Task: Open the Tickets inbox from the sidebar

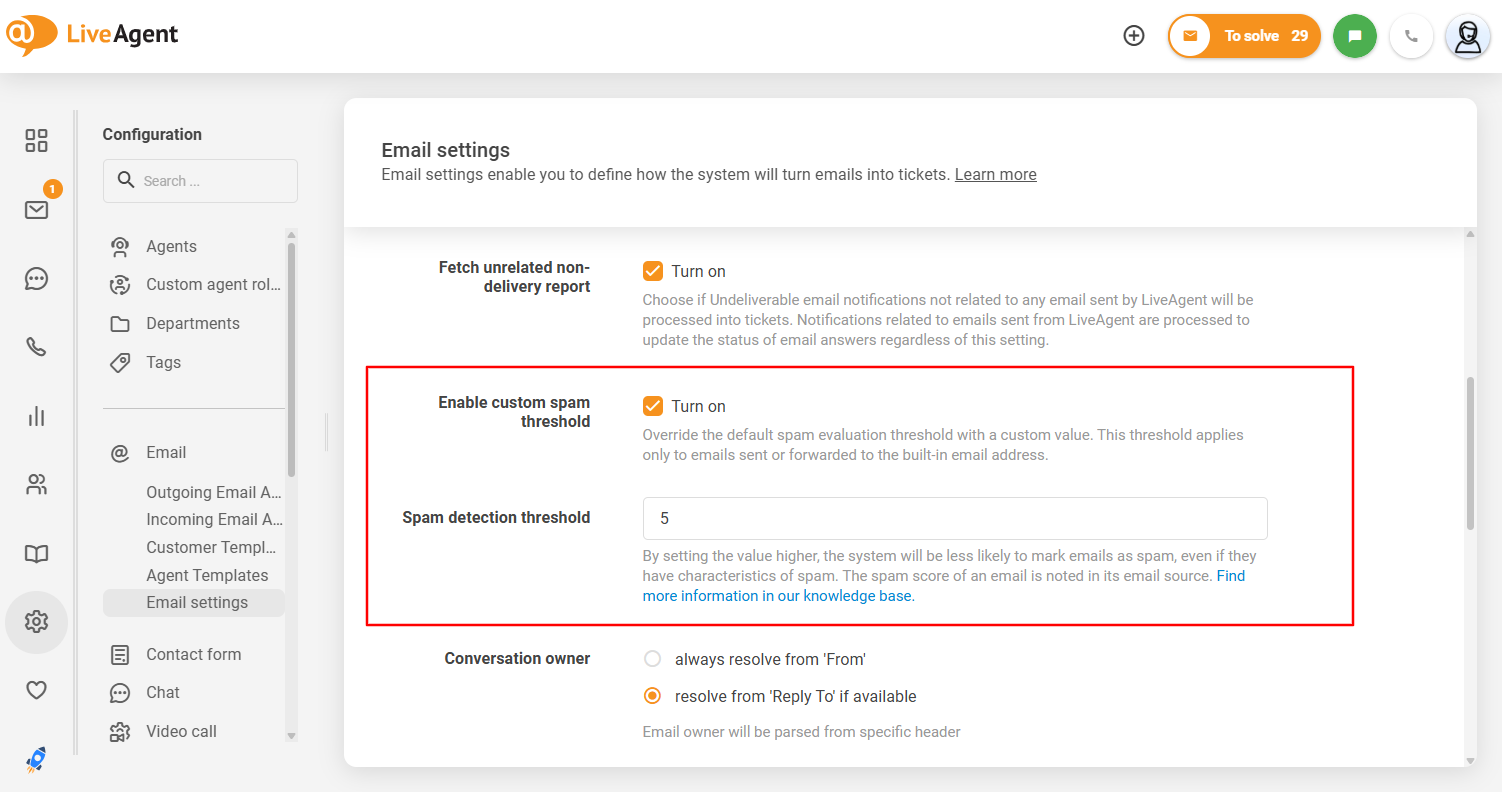Action: coord(36,208)
